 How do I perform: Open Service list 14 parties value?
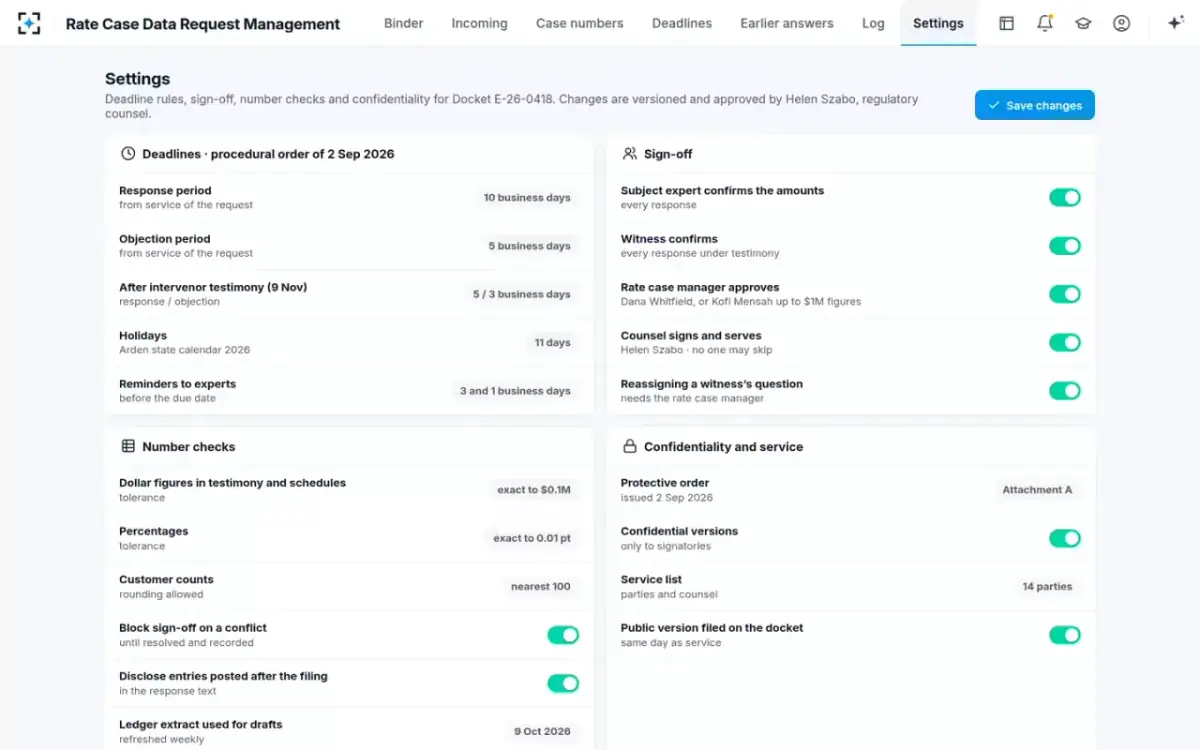pyautogui.click(x=1047, y=587)
